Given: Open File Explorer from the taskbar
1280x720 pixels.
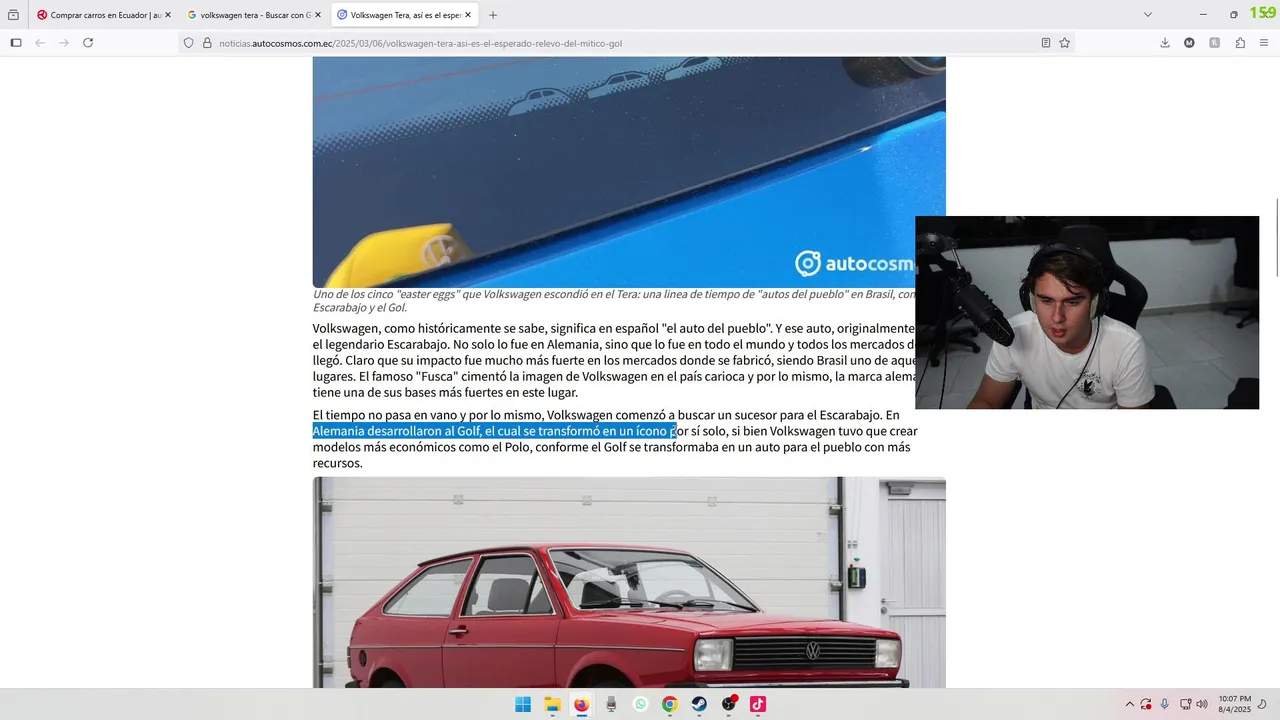Looking at the screenshot, I should pyautogui.click(x=552, y=704).
